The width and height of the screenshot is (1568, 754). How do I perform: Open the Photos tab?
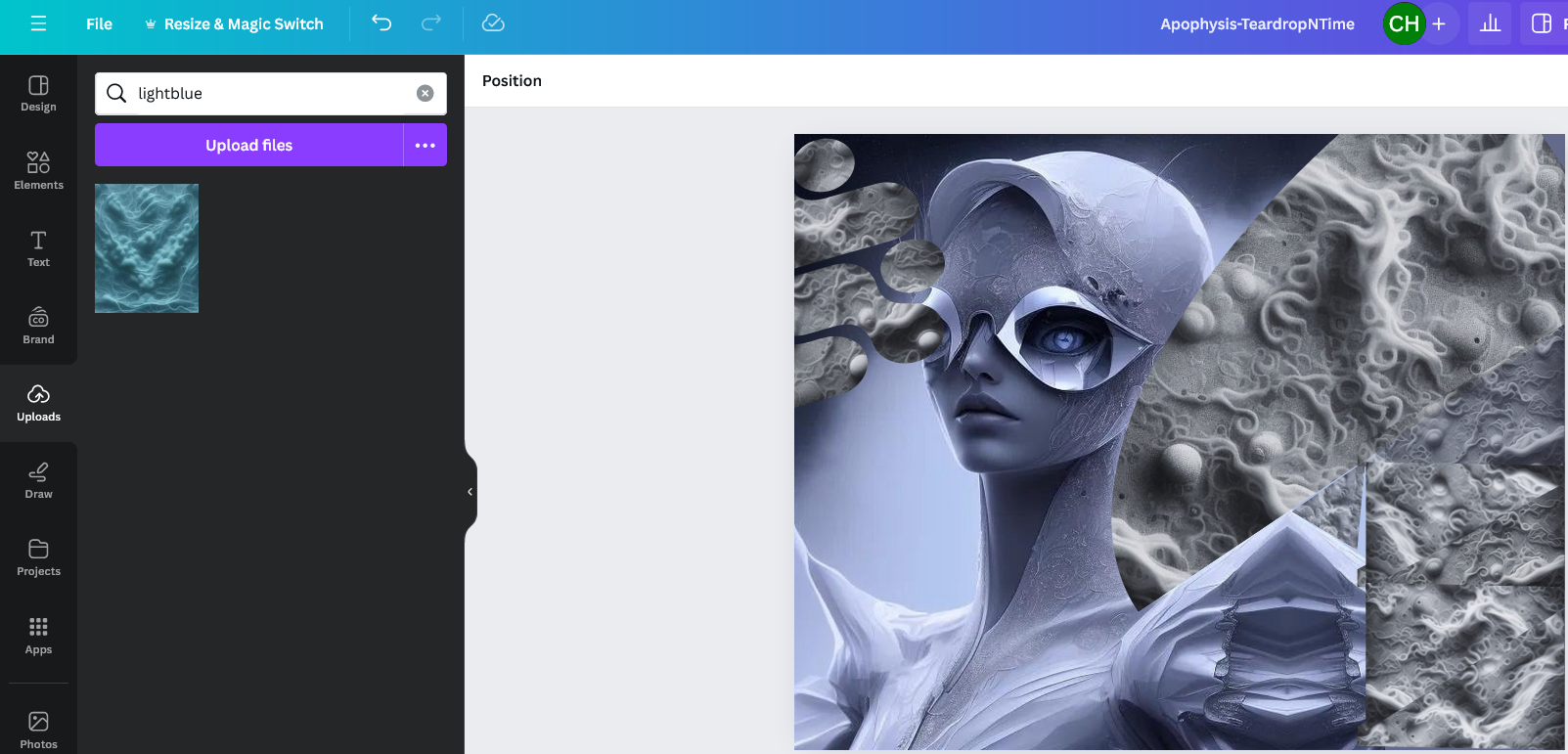click(38, 730)
